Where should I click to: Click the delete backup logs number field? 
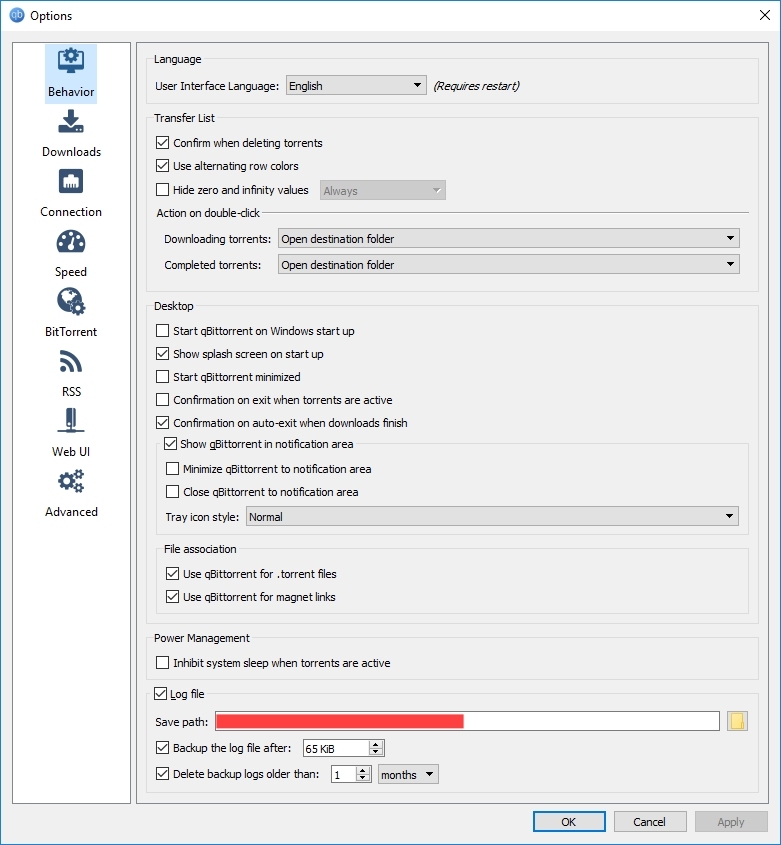coord(344,774)
